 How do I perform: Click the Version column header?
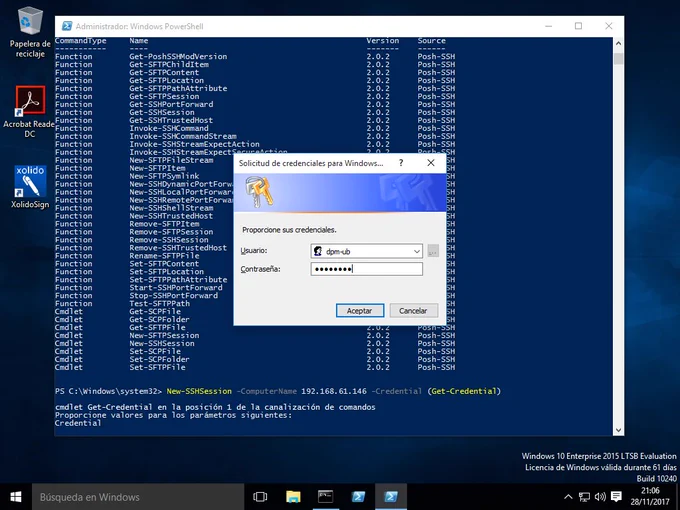coord(382,41)
